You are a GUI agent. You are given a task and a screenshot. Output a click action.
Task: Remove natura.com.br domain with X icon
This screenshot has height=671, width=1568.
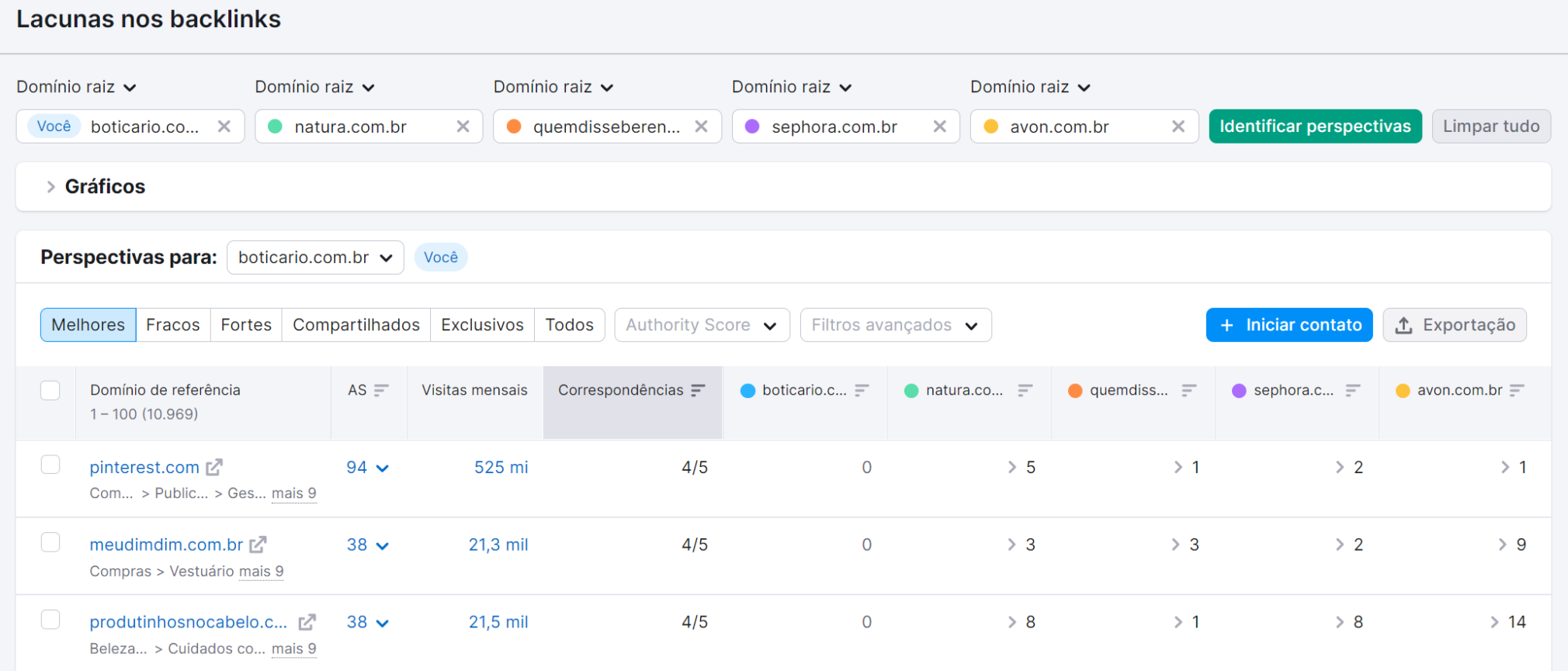(x=463, y=126)
